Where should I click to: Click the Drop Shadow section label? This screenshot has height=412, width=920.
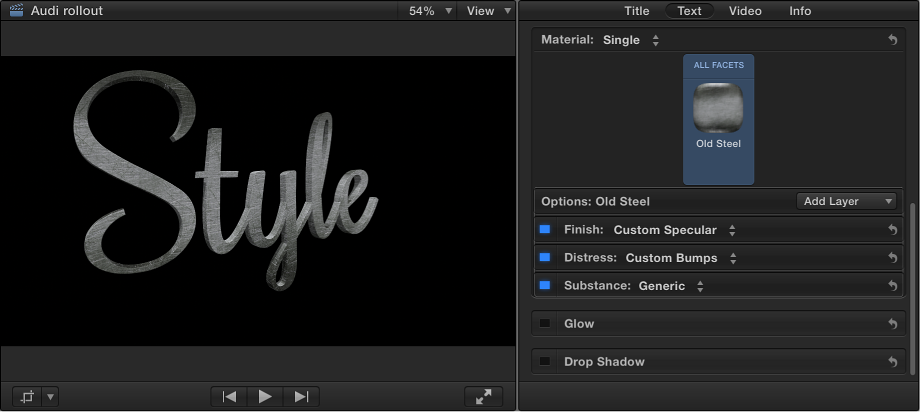(x=604, y=362)
